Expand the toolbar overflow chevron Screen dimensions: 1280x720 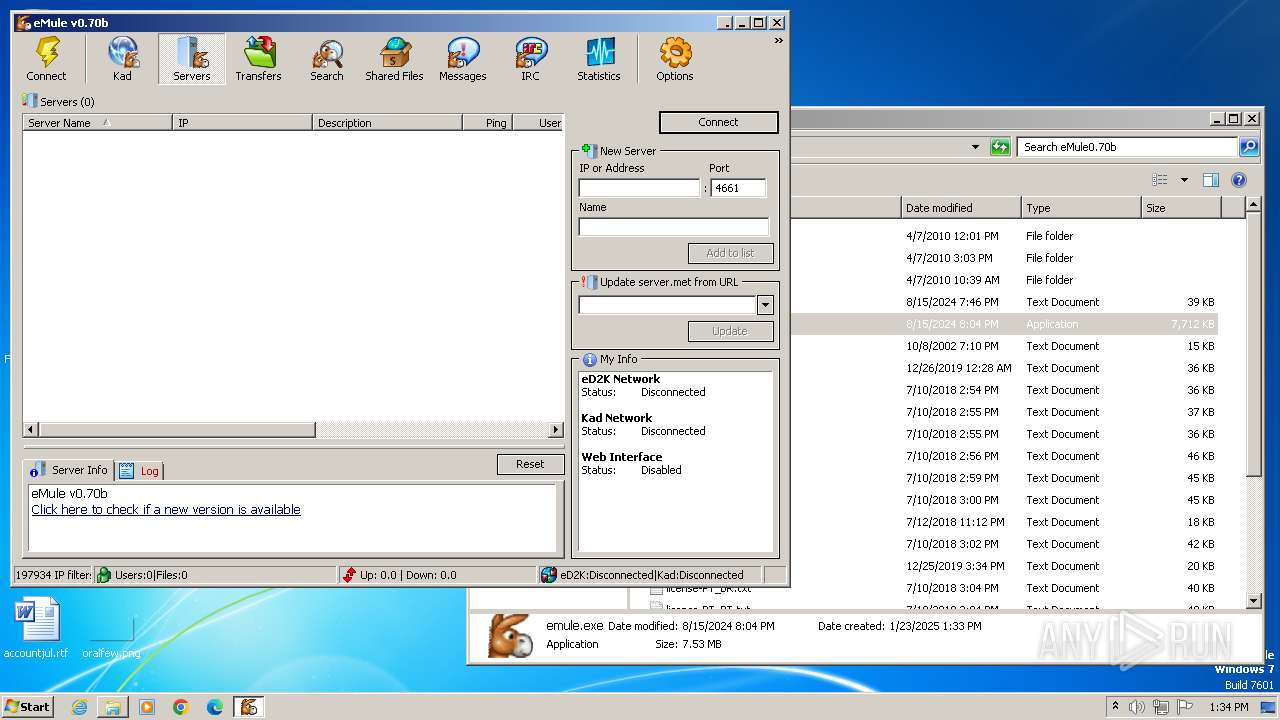pyautogui.click(x=778, y=41)
